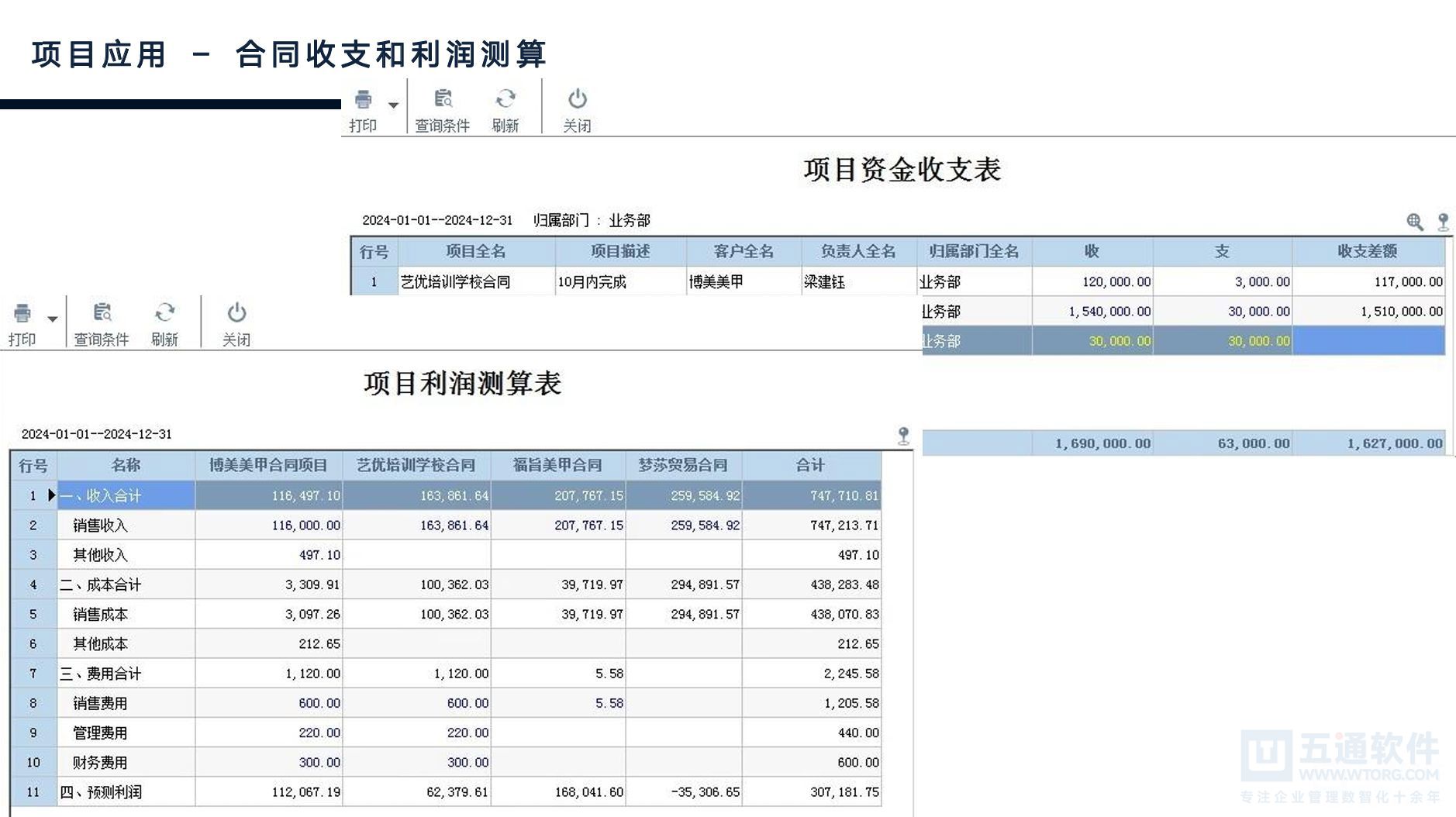Select total 1,690,000.00 in summary row
The height and width of the screenshot is (817, 1456).
tap(1092, 443)
